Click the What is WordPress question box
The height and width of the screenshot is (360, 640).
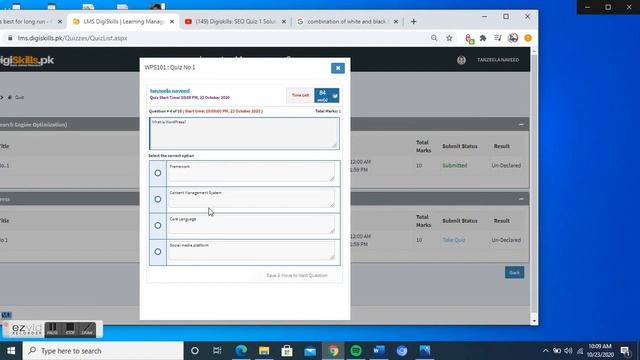244,133
